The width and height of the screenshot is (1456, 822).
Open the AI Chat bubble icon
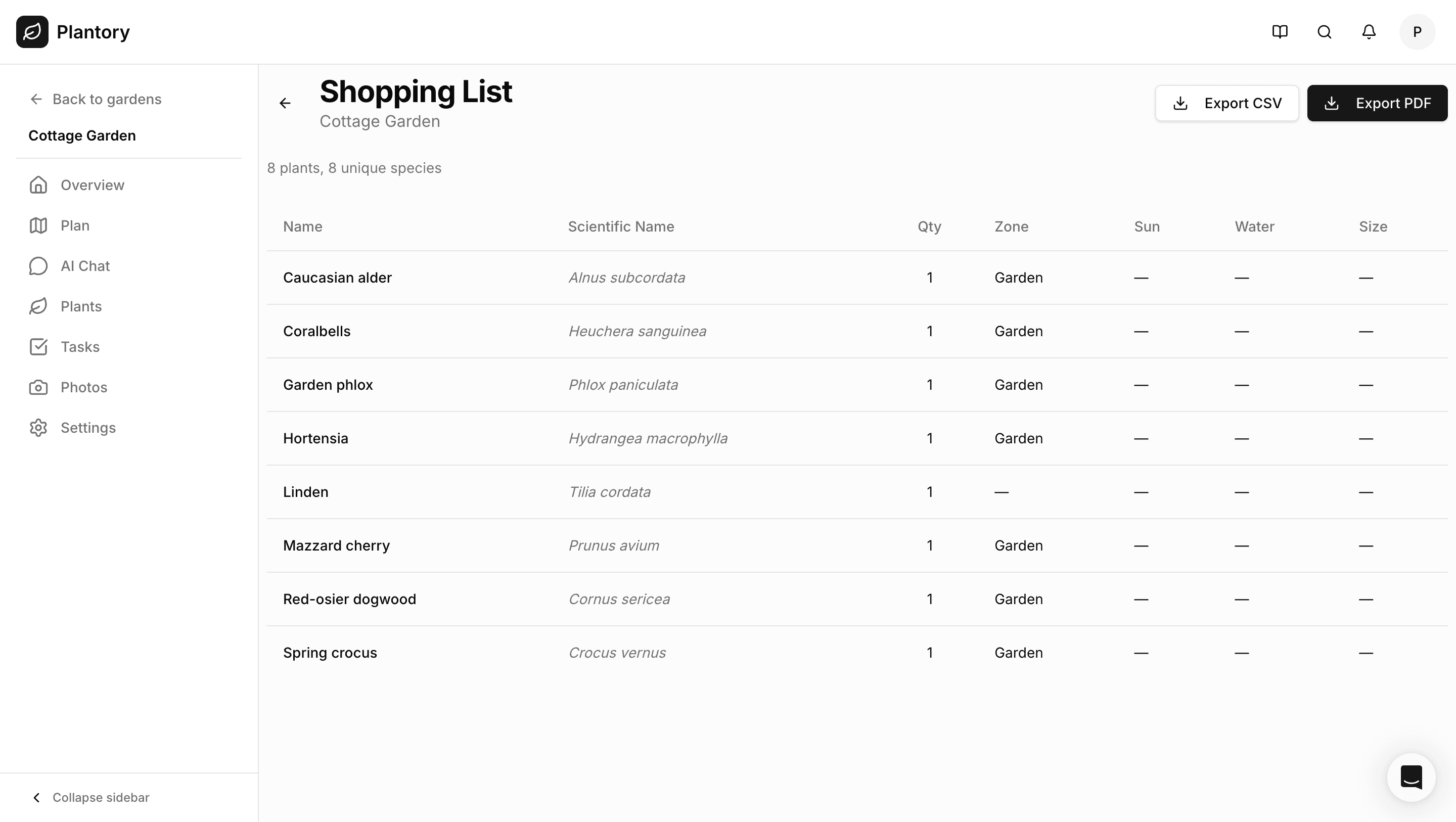click(38, 266)
